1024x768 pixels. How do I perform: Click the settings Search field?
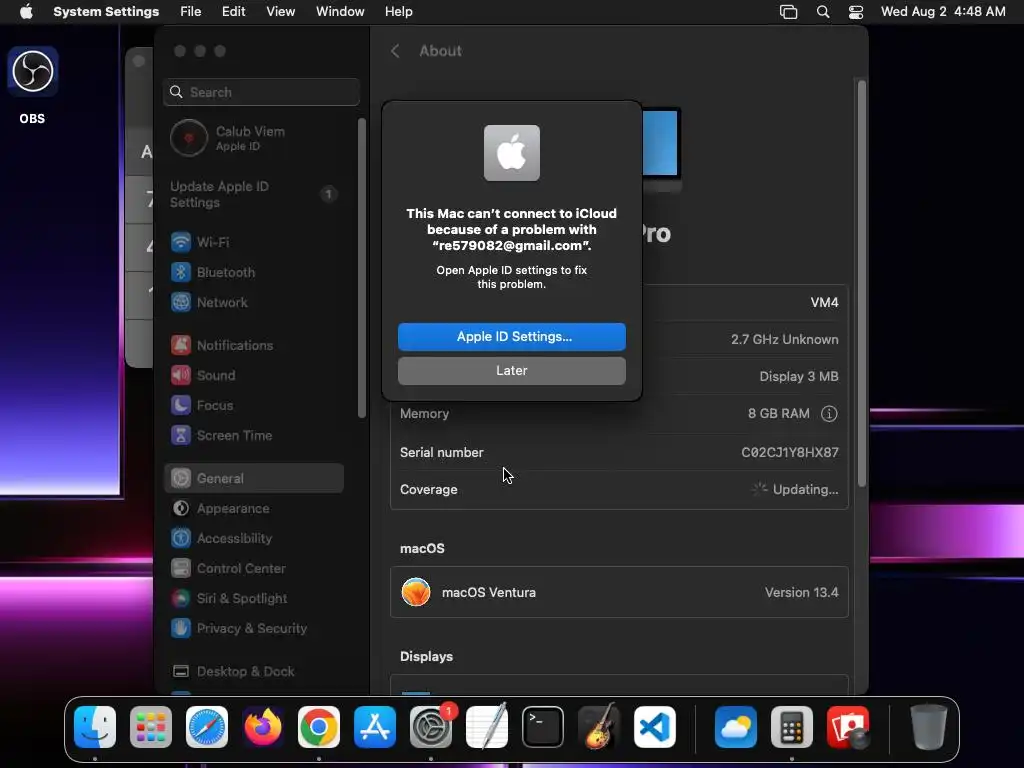261,92
